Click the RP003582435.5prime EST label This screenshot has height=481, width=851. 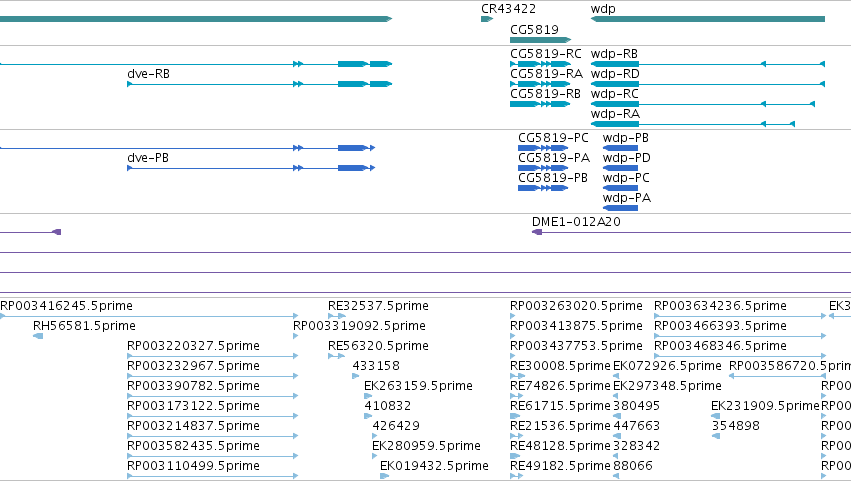193,446
